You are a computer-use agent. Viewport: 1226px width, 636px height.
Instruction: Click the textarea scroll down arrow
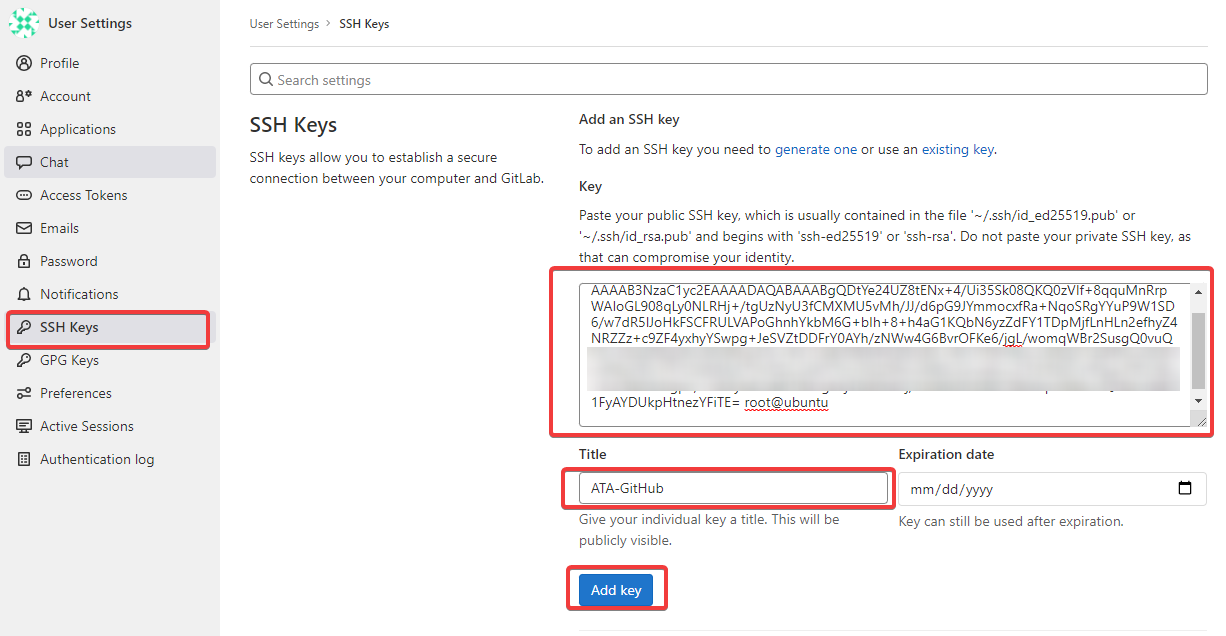pos(1199,401)
